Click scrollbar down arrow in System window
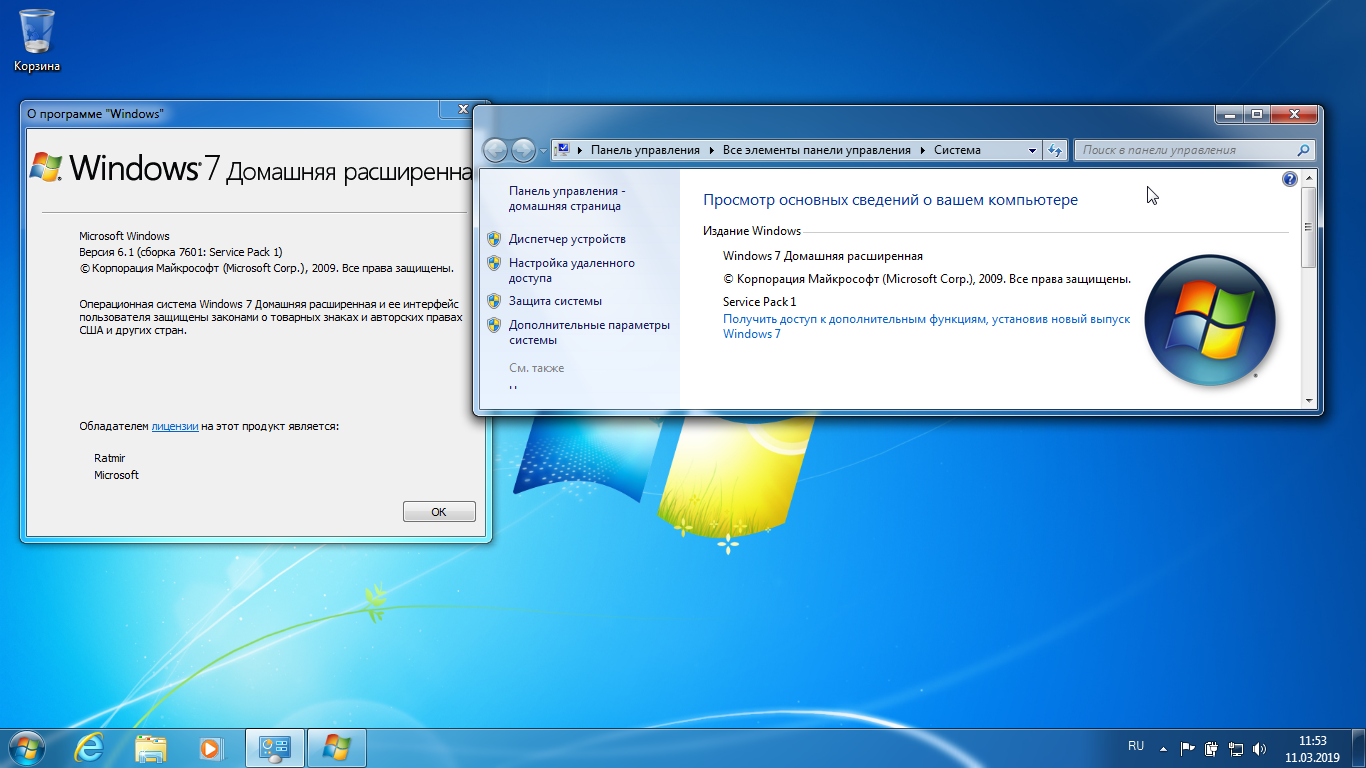The image size is (1366, 768). click(1310, 400)
